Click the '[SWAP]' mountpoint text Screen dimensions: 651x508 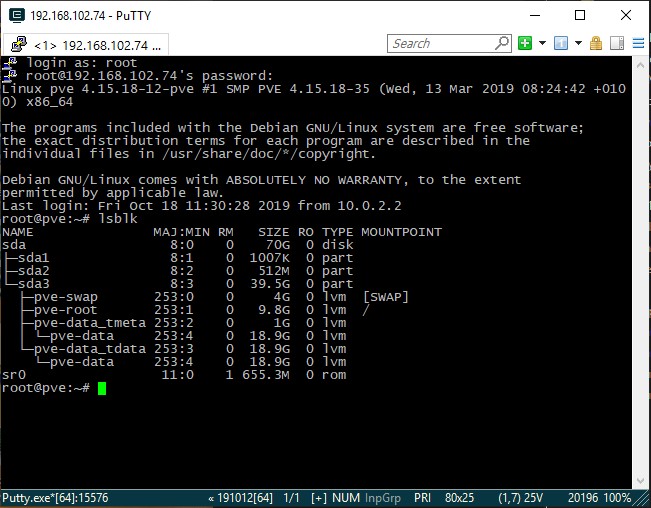[x=386, y=297]
